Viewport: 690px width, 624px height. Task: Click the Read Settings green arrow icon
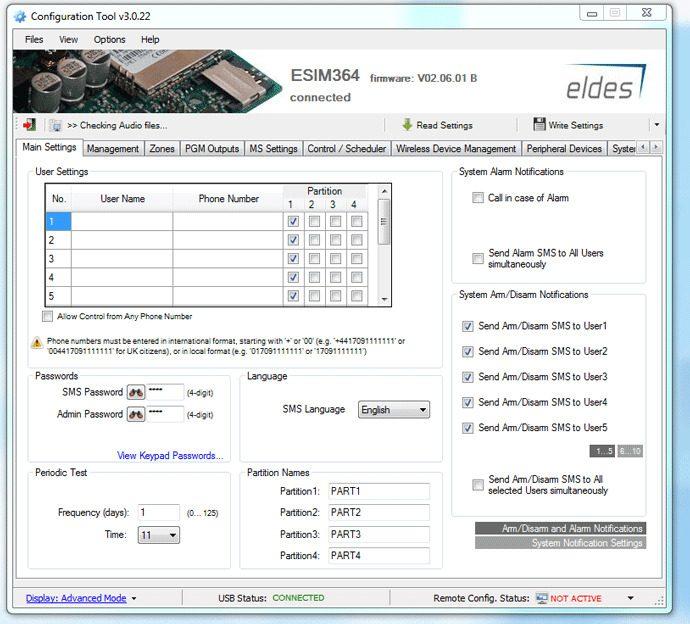click(407, 125)
